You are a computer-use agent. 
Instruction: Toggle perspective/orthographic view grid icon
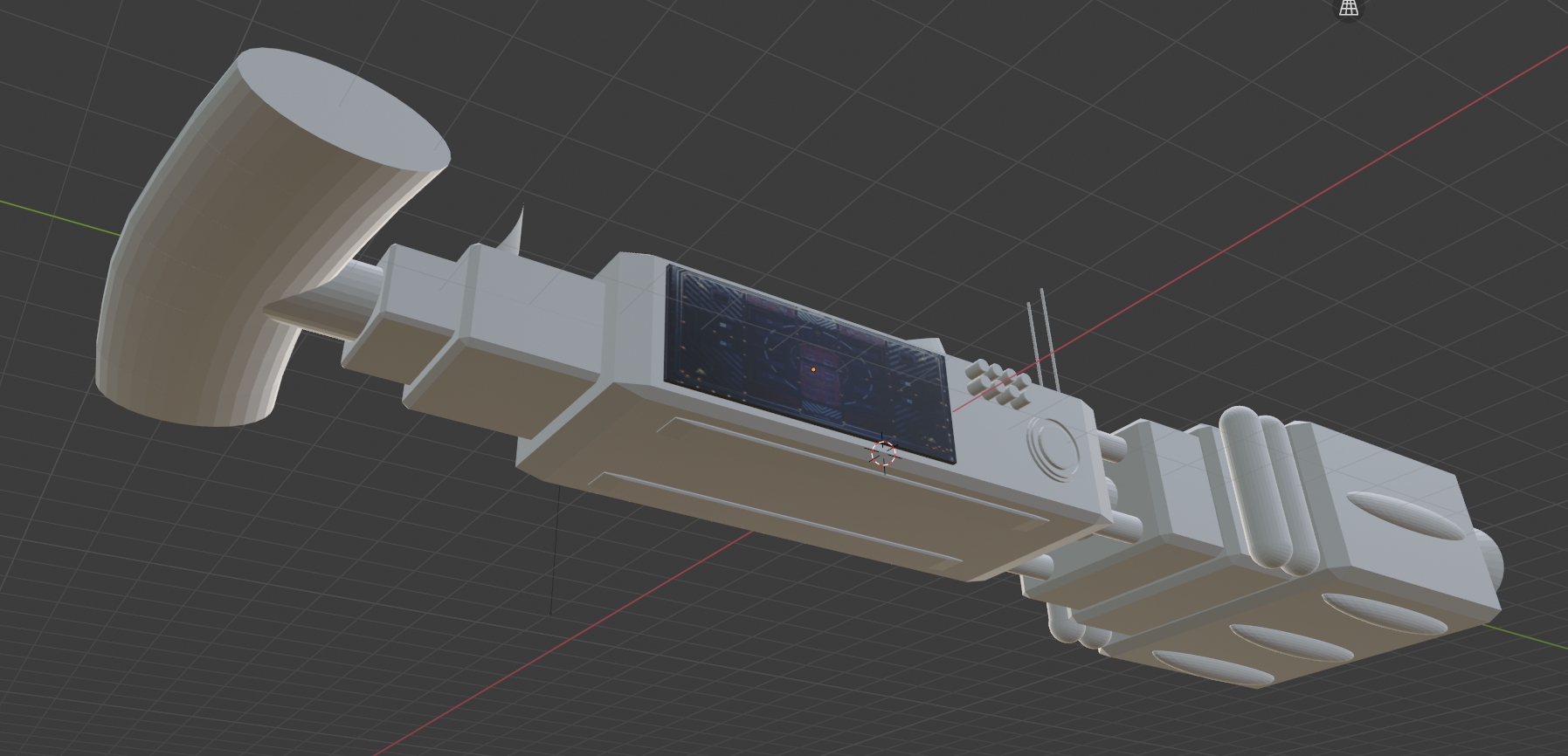click(x=1349, y=8)
